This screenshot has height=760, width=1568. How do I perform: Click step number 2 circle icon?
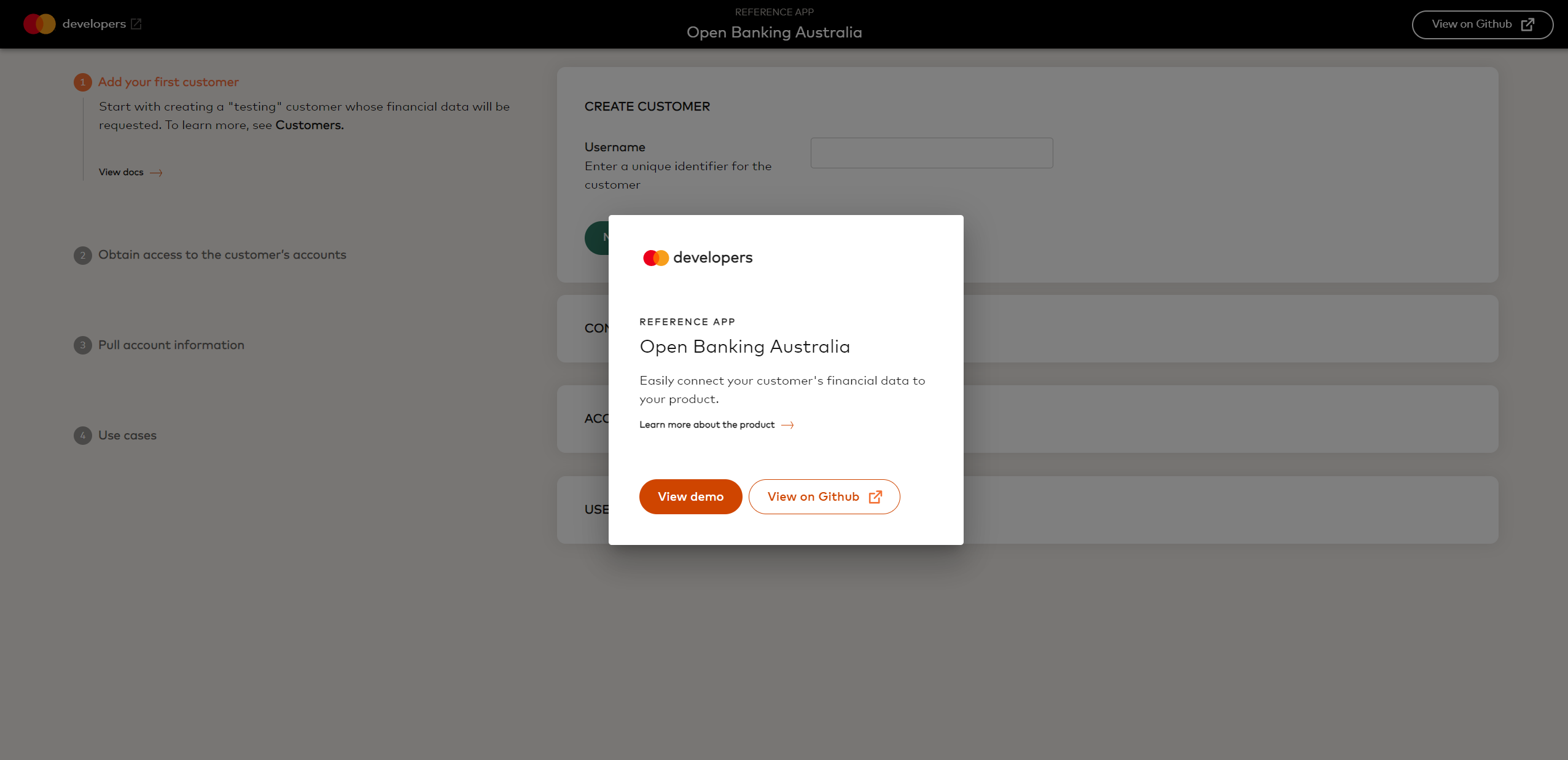(x=83, y=255)
